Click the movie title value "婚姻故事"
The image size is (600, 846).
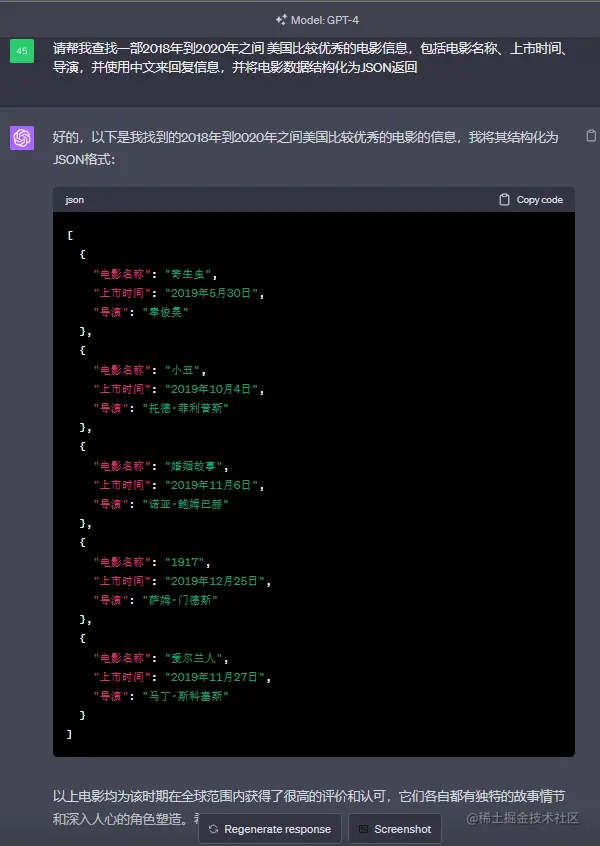194,466
